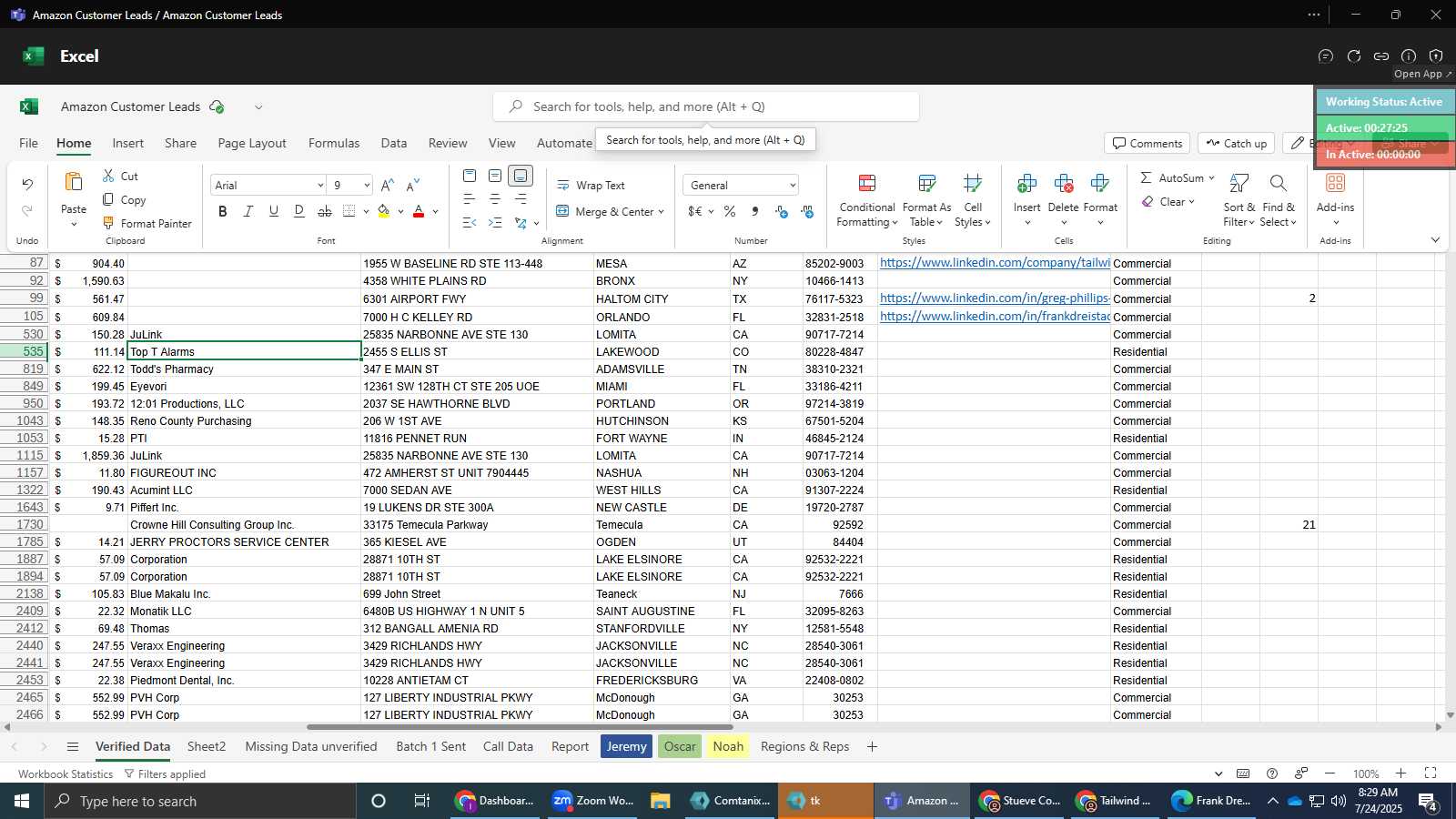Click the Undo arrow icon
1456x819 pixels.
(x=27, y=185)
